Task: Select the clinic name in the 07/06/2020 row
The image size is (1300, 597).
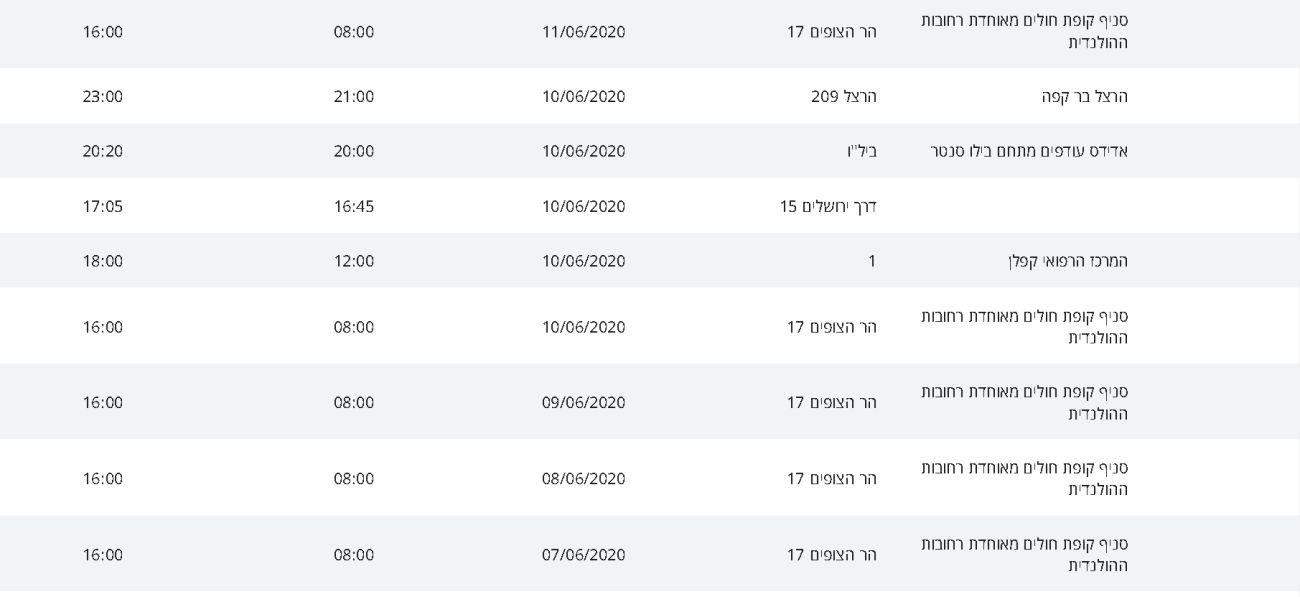Action: point(1024,555)
